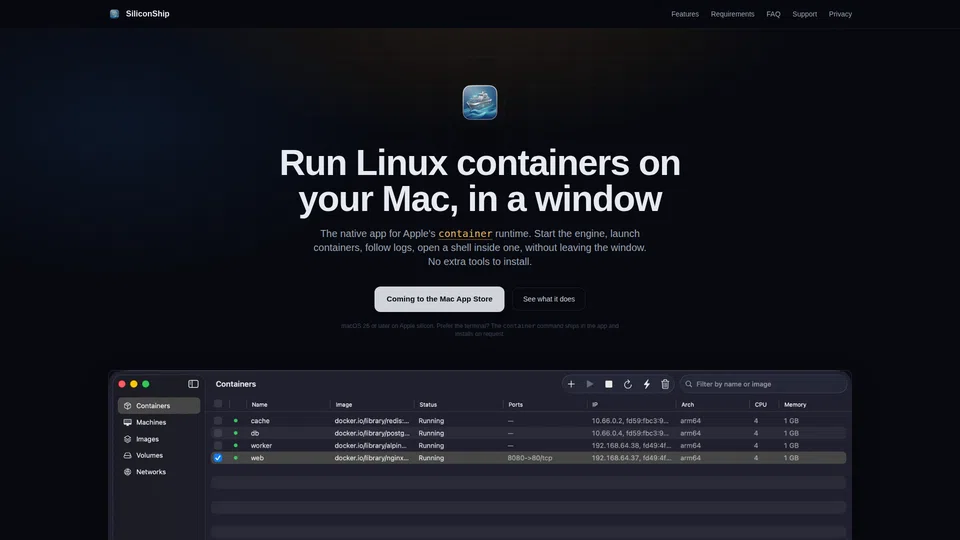
Task: Click the IP 10.66.0.2 cell
Action: click(630, 421)
